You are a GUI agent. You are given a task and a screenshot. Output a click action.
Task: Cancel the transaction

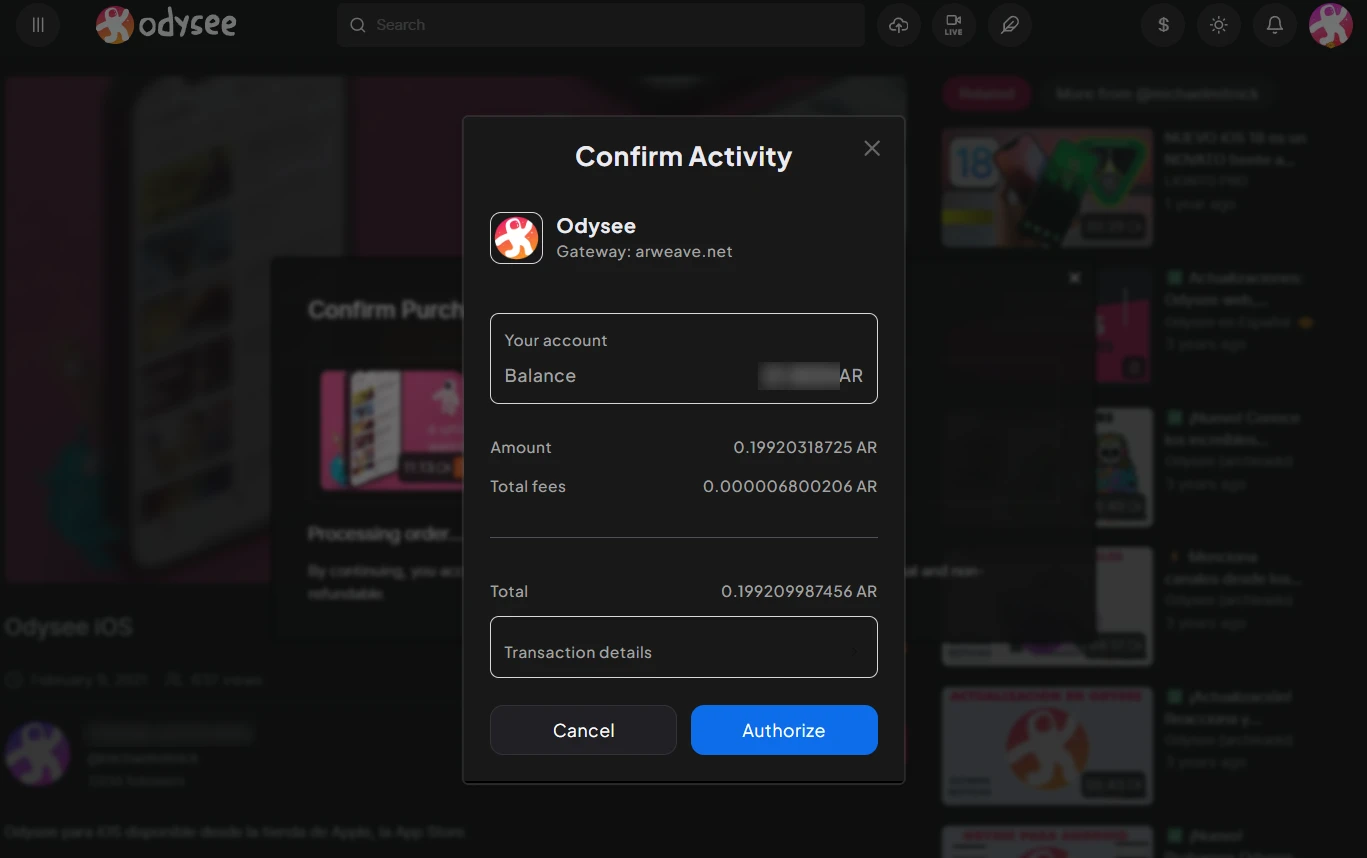[583, 730]
